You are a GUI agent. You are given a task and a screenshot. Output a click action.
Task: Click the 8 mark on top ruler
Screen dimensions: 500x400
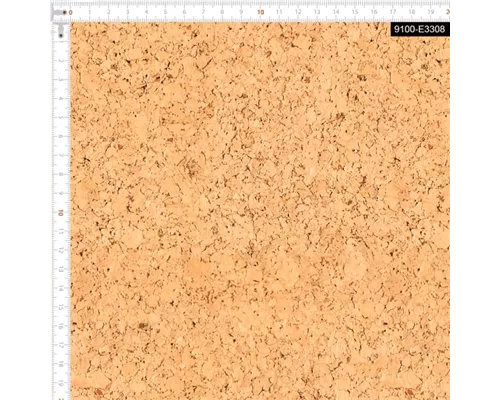(222, 12)
